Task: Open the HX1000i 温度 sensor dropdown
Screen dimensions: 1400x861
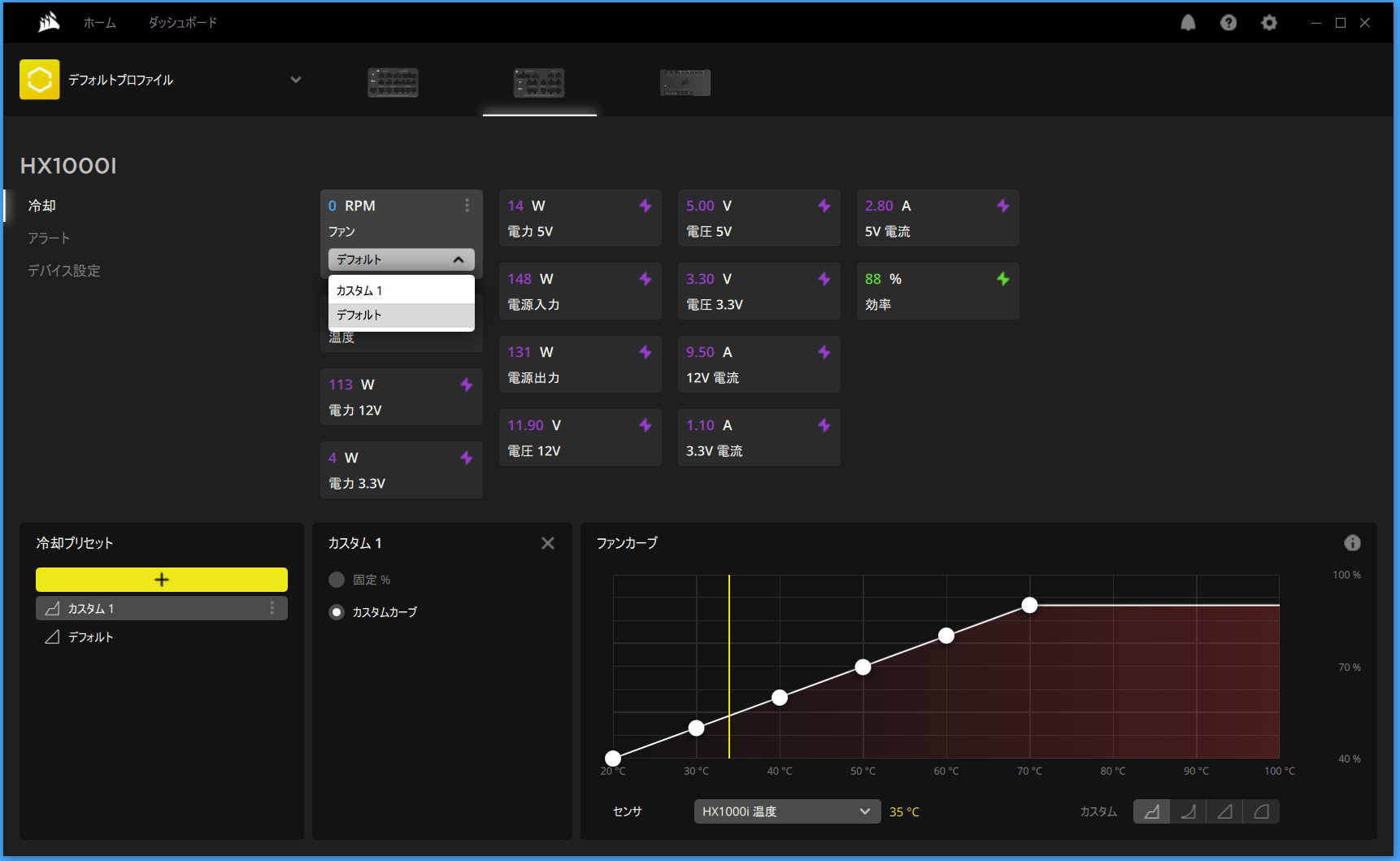Action: coord(787,811)
